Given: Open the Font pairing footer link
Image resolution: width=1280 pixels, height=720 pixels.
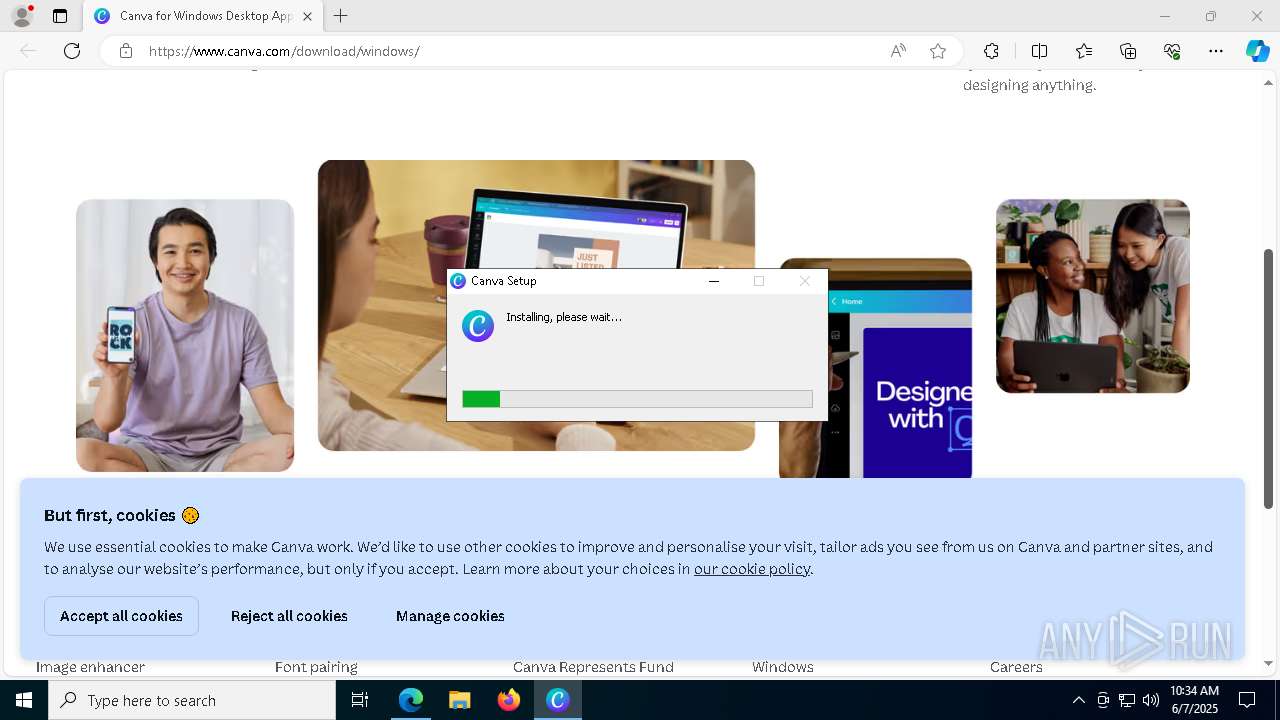Looking at the screenshot, I should click(x=316, y=667).
